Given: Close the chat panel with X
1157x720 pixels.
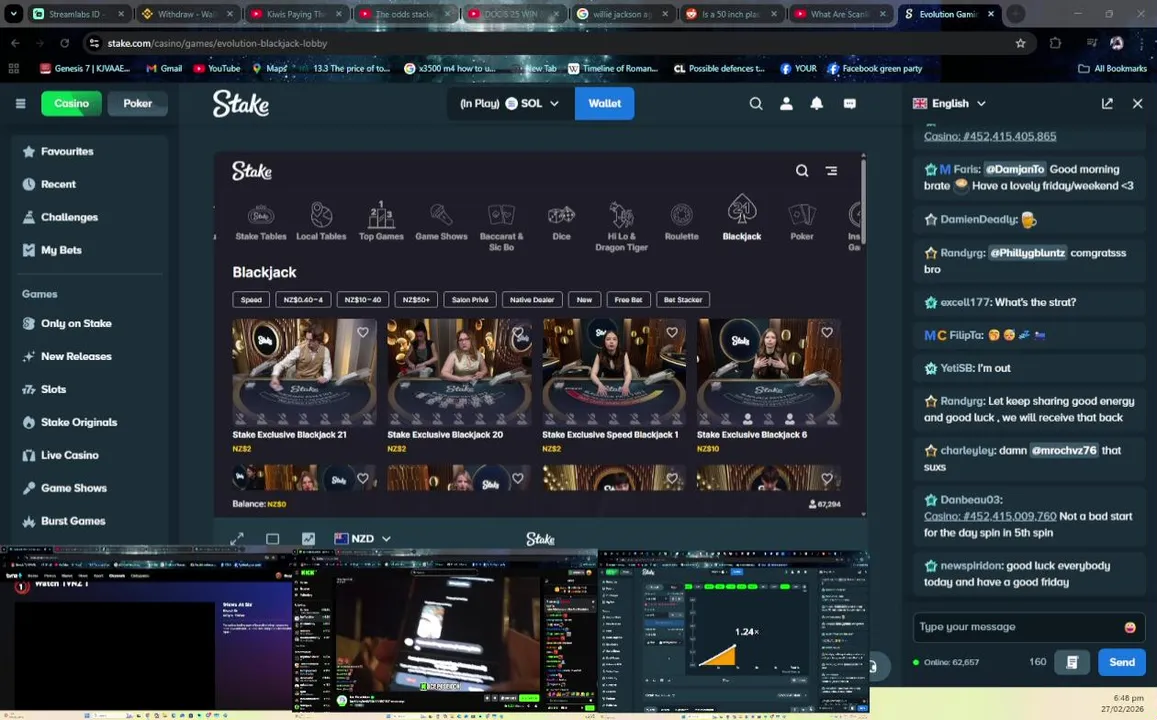Looking at the screenshot, I should point(1137,104).
